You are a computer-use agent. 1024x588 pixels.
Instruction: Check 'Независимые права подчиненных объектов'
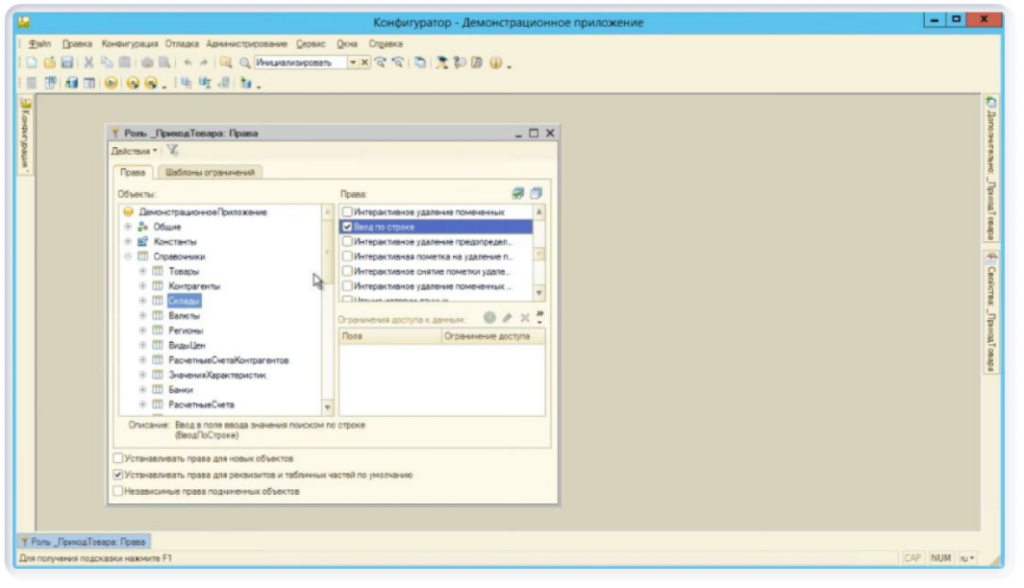tap(117, 491)
